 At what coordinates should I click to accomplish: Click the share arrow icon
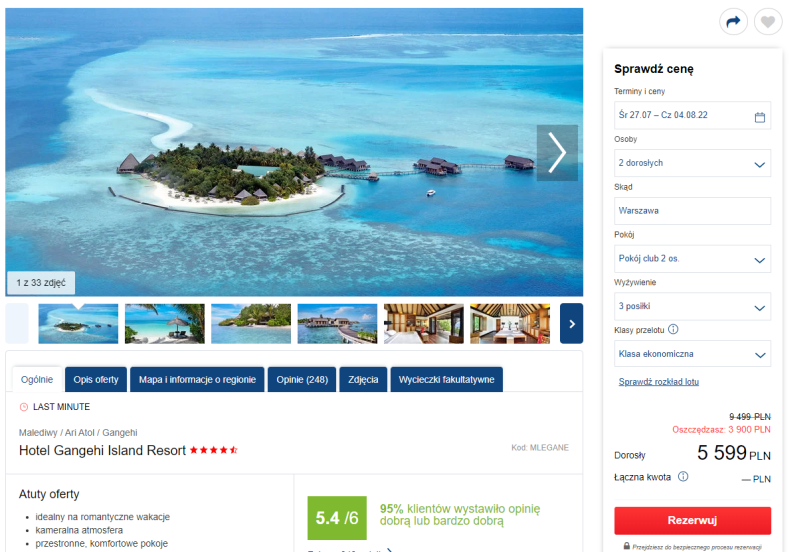pyautogui.click(x=733, y=22)
